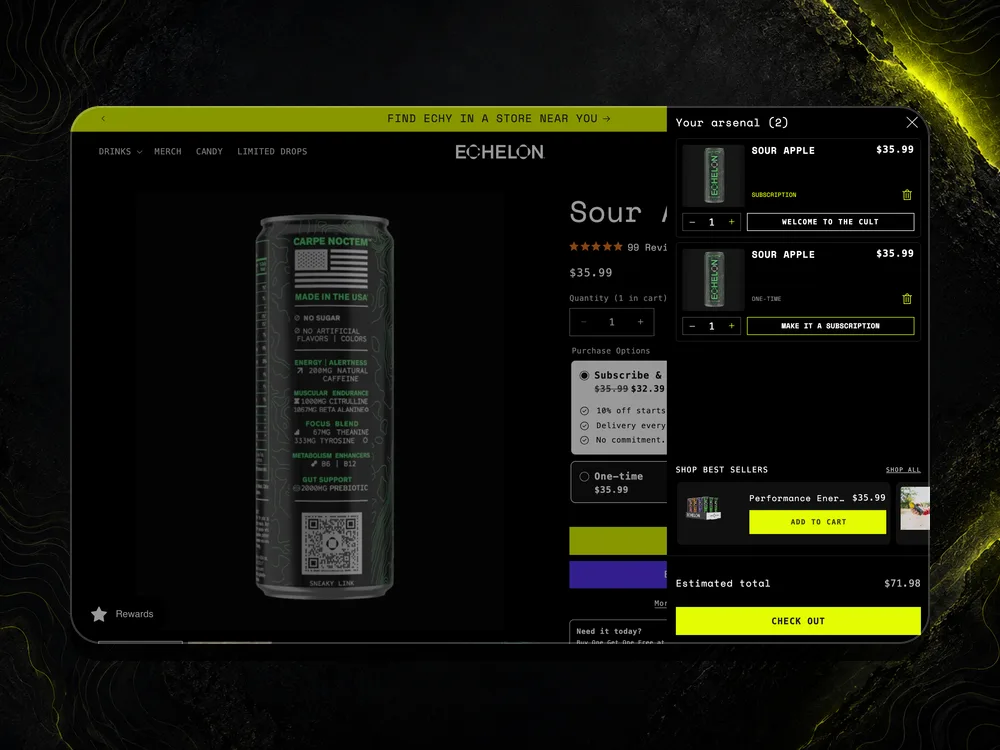Open the Performance Energy product thumbnail
This screenshot has width=1000, height=750.
click(704, 508)
